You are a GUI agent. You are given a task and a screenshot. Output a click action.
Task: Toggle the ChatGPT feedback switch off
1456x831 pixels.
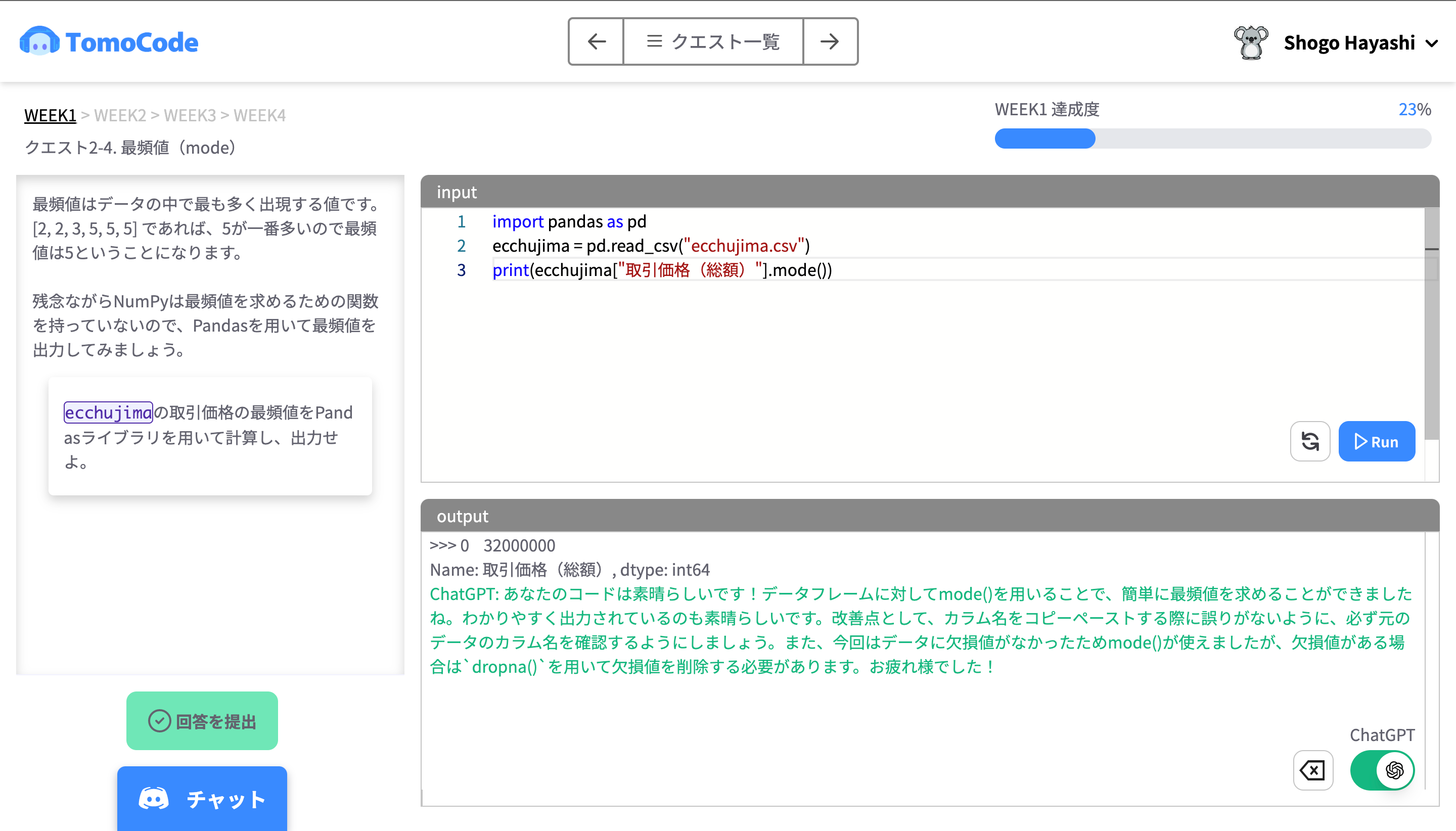1381,770
